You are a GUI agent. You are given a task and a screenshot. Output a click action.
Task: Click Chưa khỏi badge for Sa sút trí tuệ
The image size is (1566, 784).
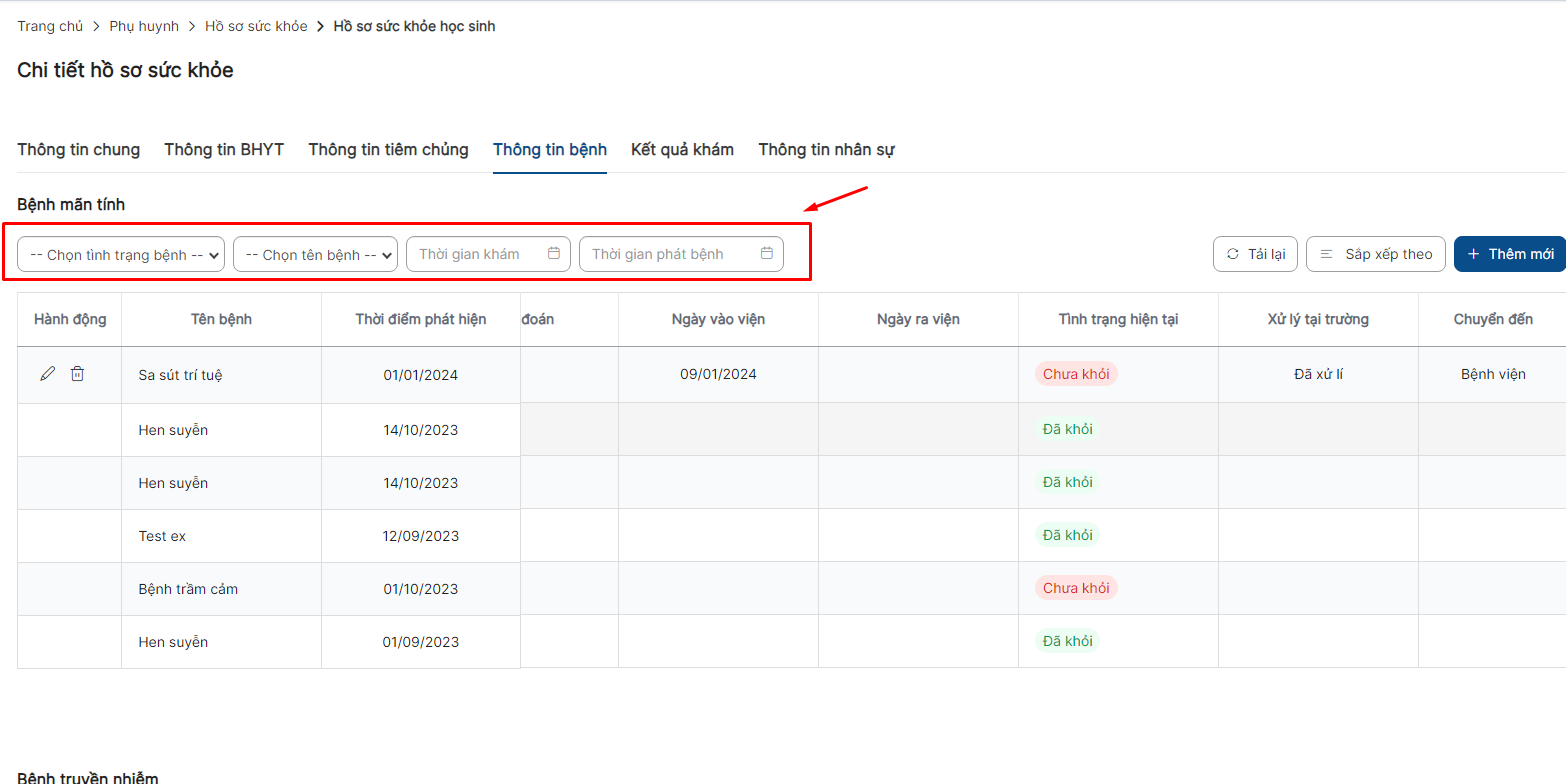[1076, 374]
